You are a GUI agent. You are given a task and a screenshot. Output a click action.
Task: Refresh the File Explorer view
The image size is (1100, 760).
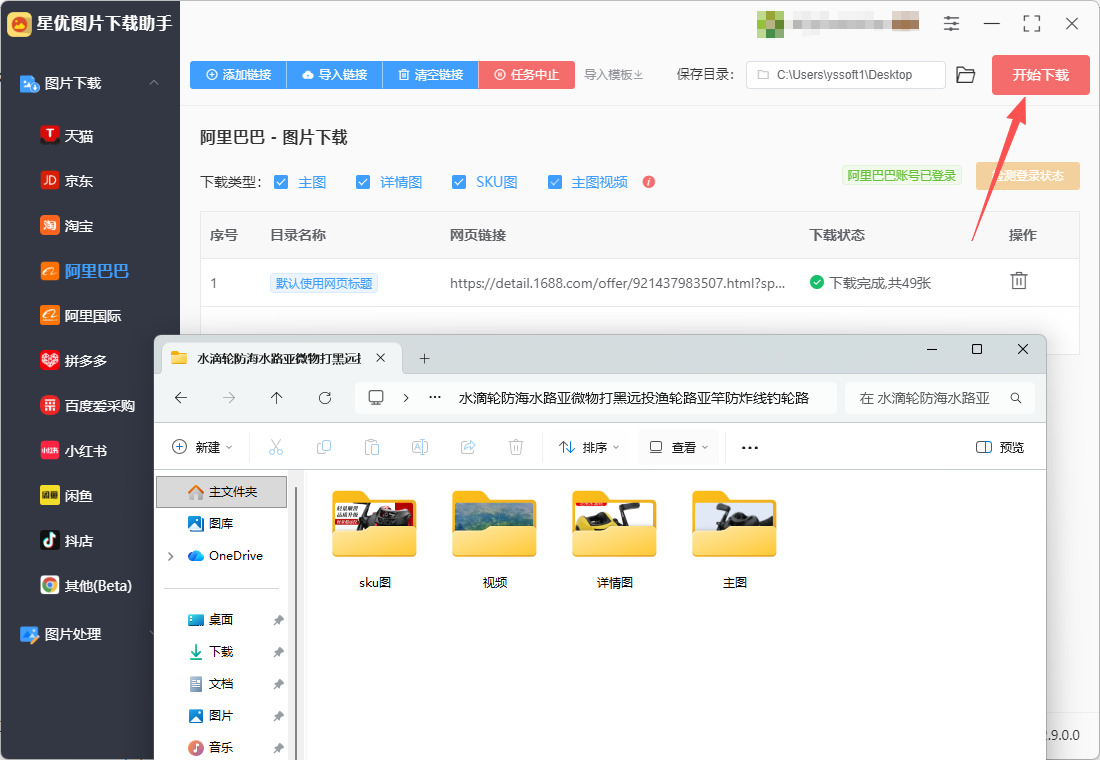point(325,398)
